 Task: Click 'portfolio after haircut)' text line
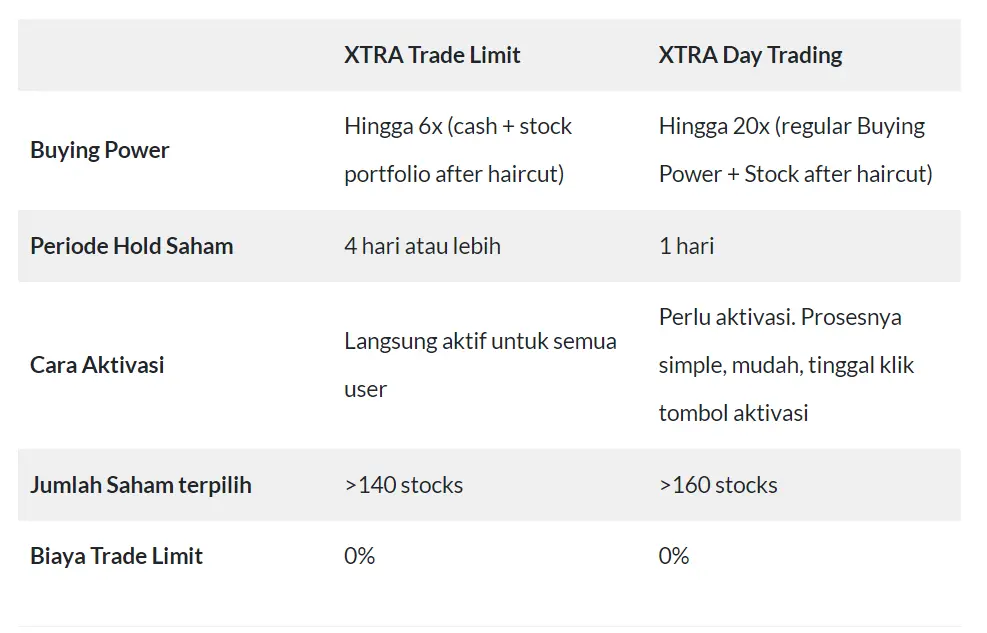454,174
